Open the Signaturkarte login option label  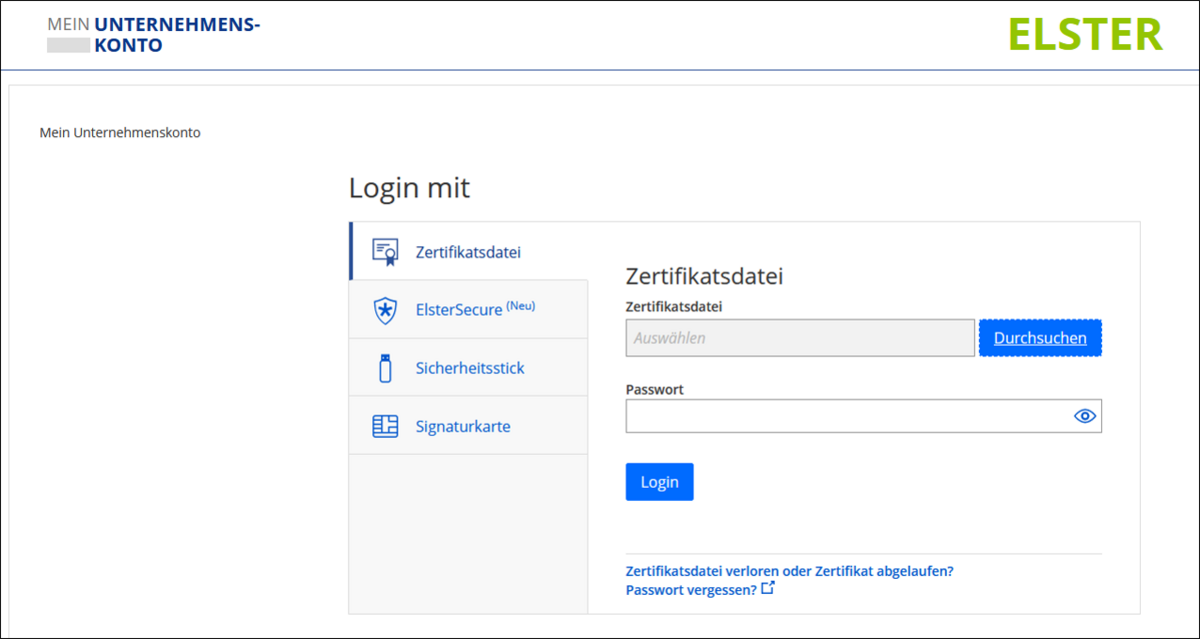click(x=463, y=426)
